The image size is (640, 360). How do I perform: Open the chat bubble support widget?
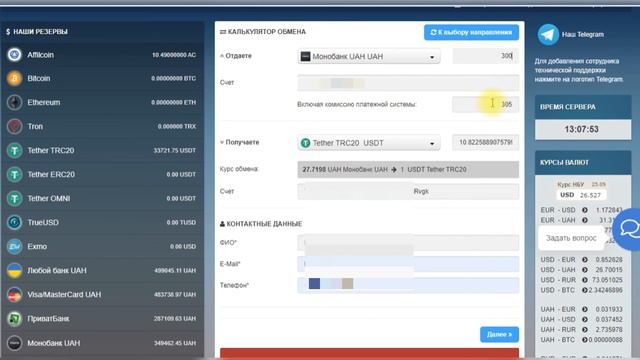coord(628,229)
